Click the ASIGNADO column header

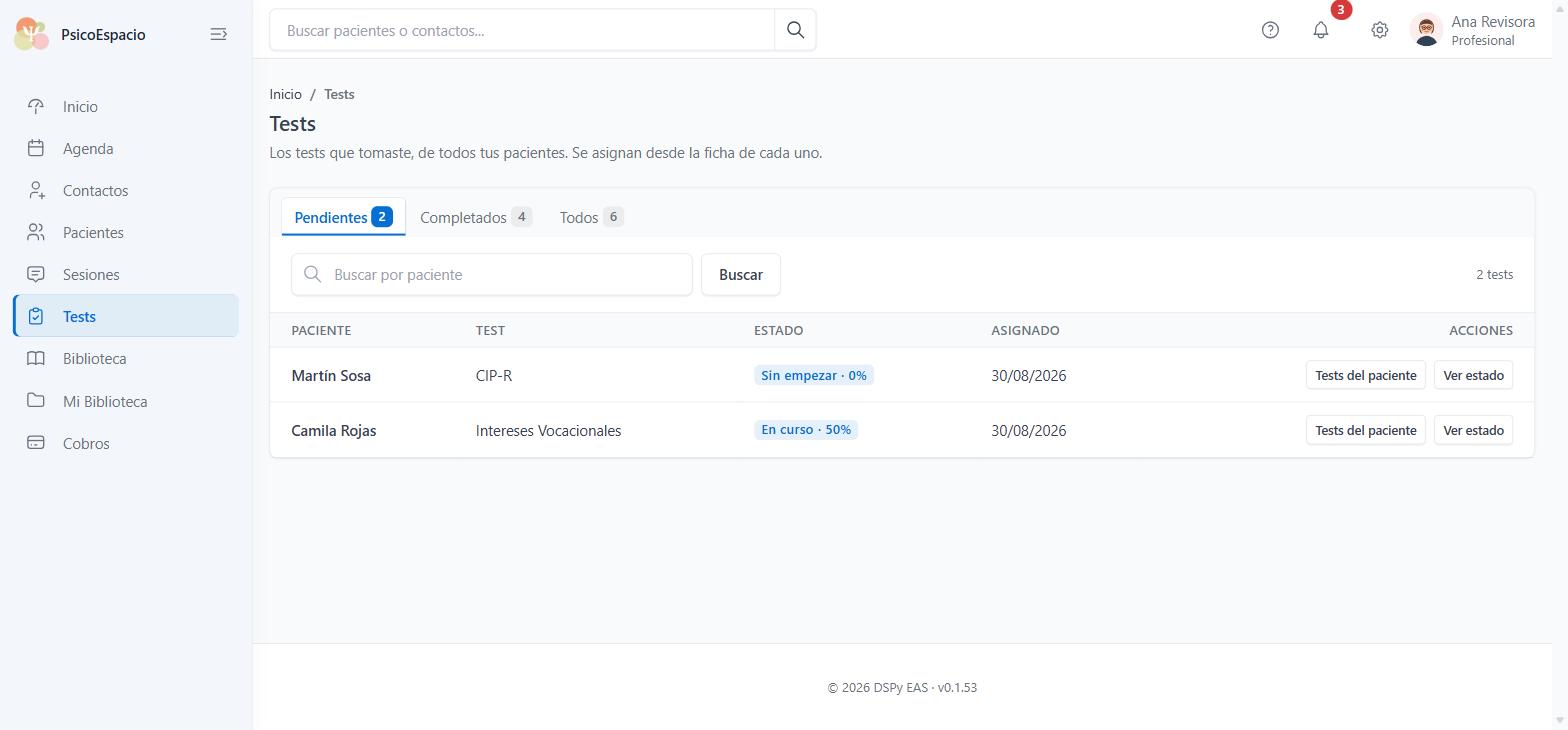1025,330
